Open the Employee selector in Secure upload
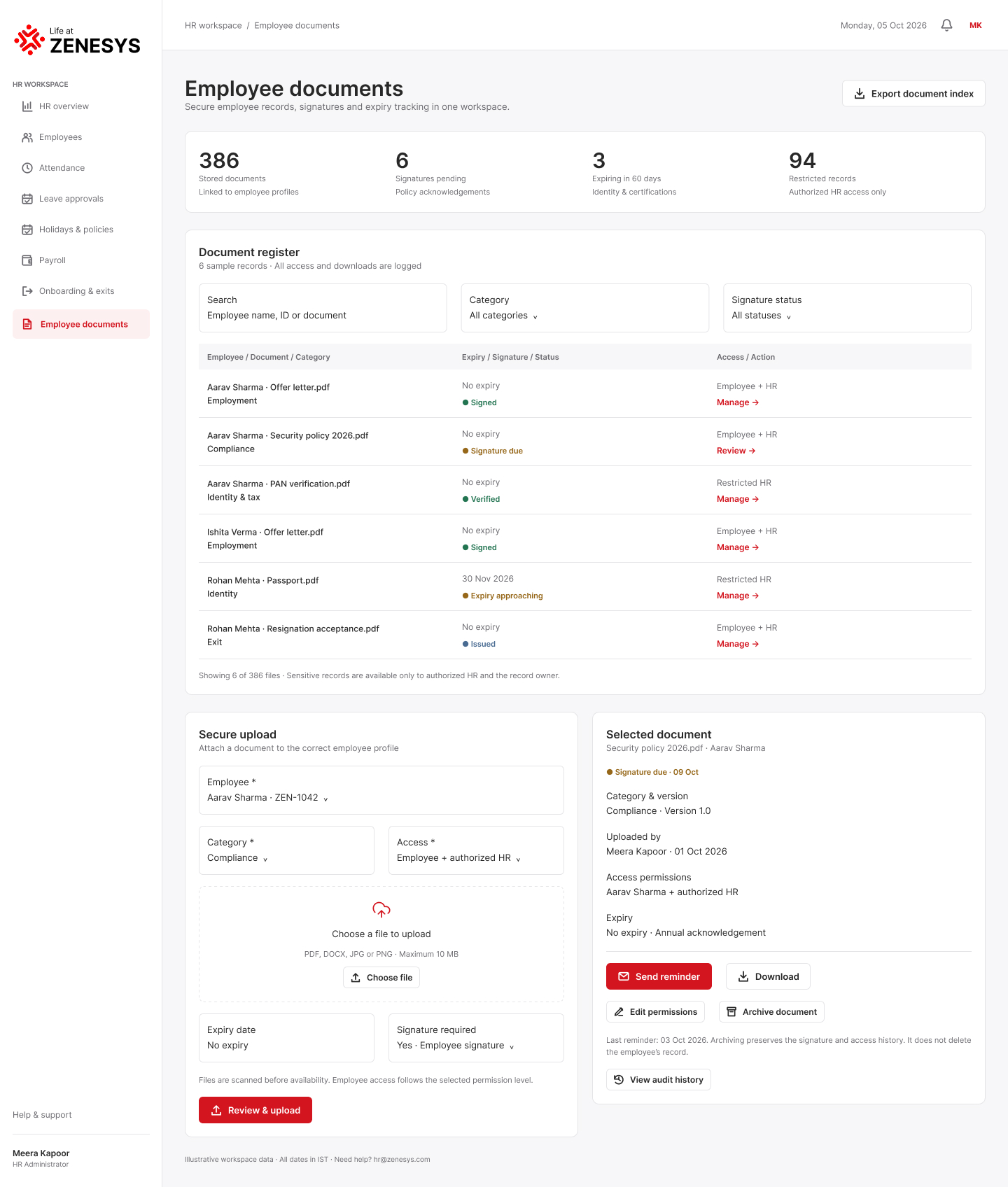This screenshot has width=1008, height=1187. (x=381, y=790)
